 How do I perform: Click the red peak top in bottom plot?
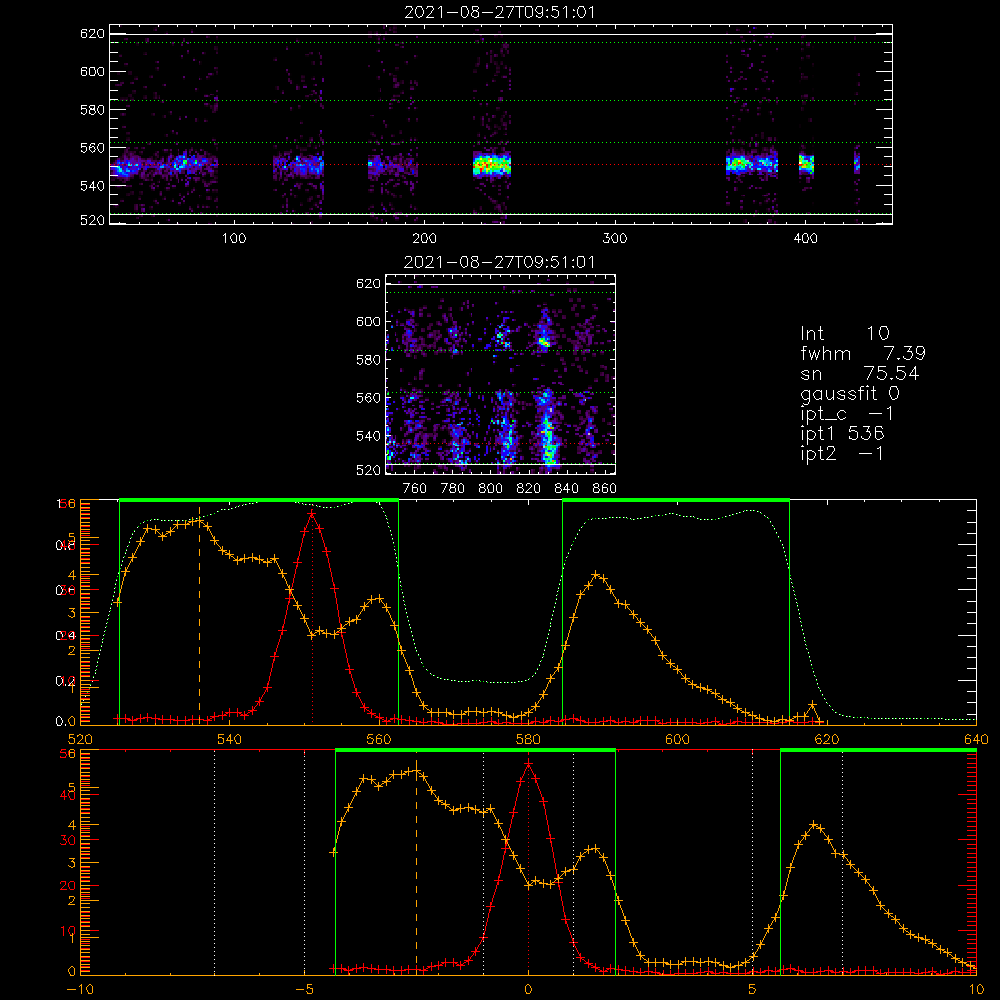[528, 763]
